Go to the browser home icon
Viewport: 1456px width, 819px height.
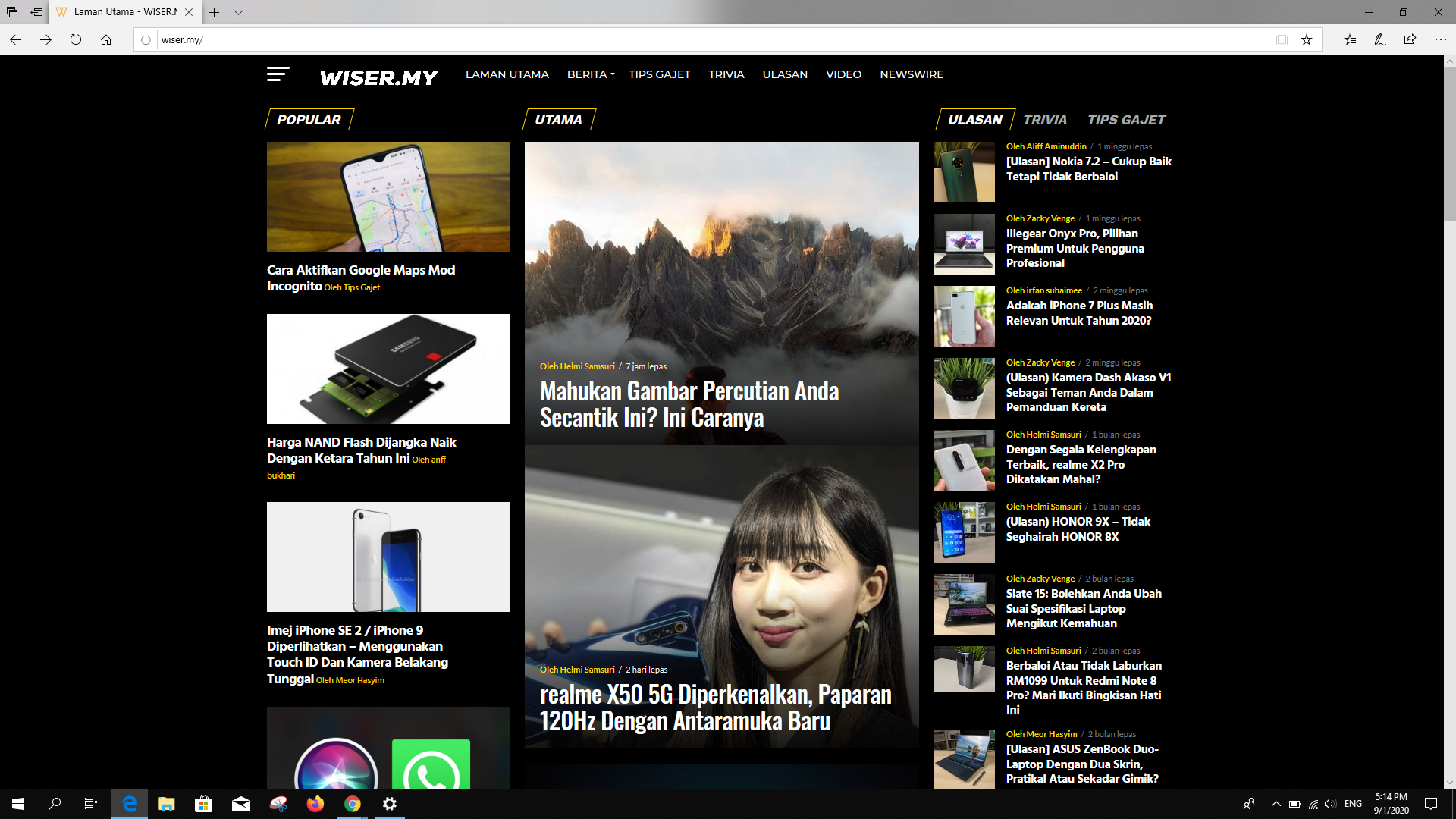tap(106, 39)
